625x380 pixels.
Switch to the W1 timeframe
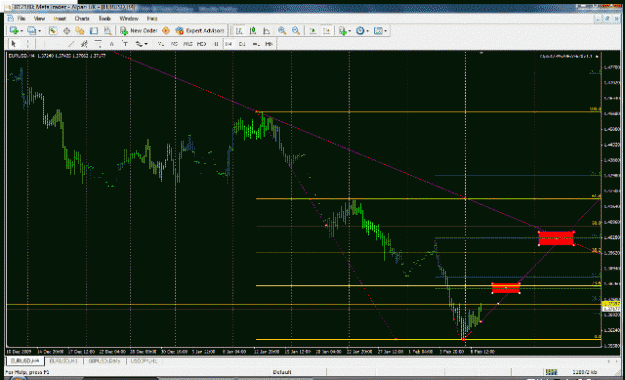click(x=256, y=43)
